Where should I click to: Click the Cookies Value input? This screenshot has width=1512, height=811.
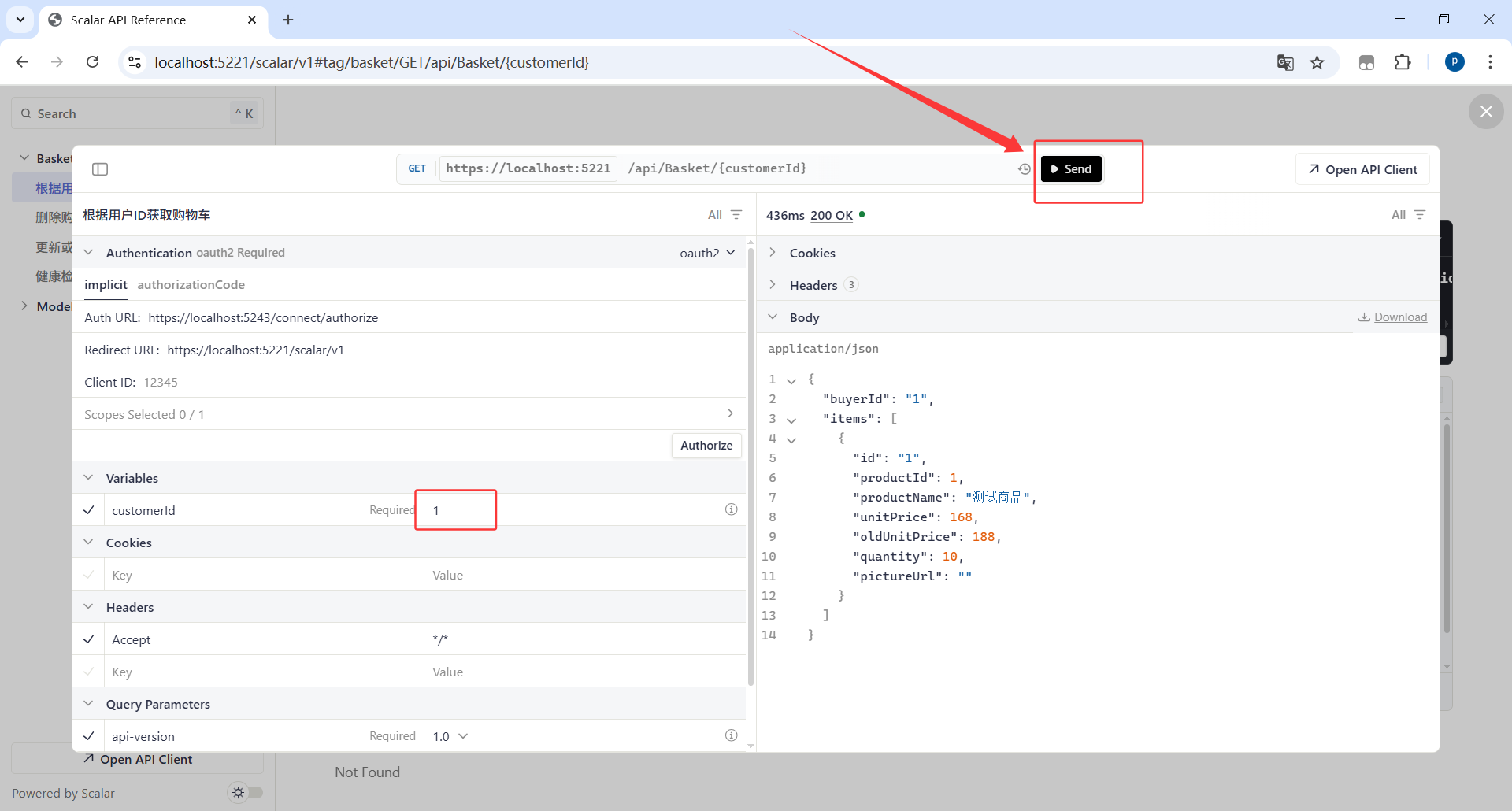(584, 575)
